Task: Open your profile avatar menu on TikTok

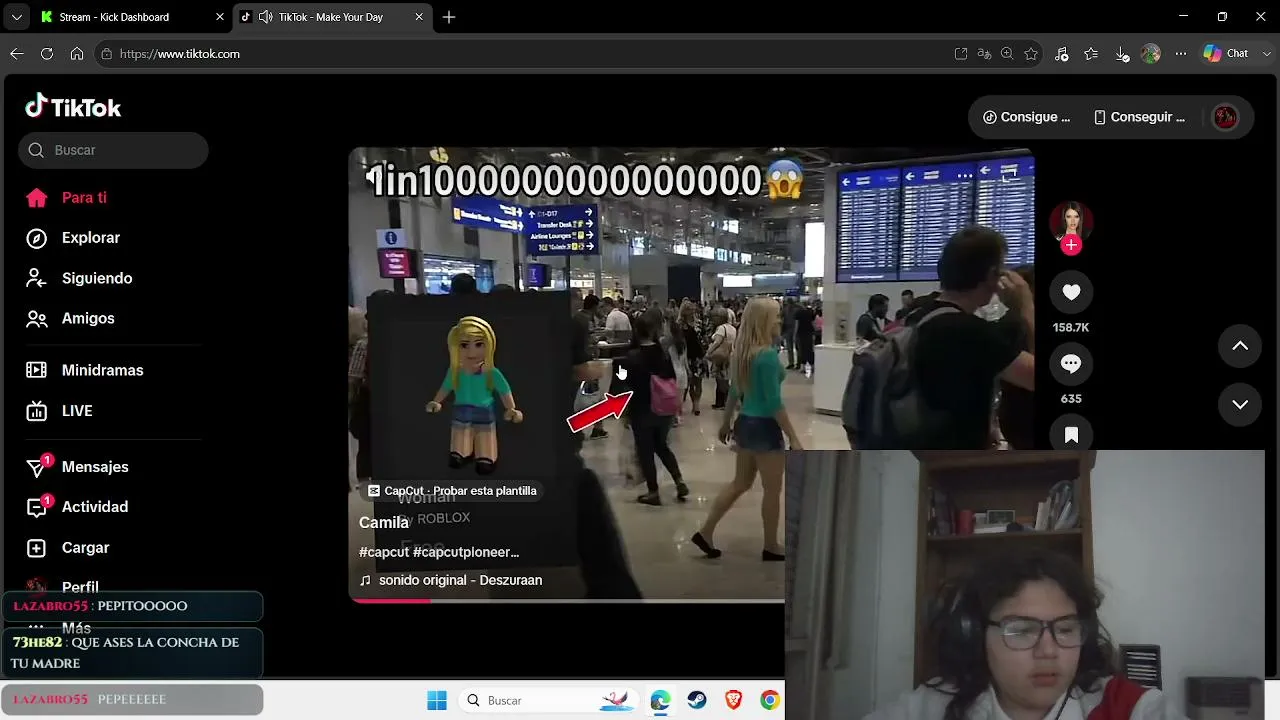Action: coord(1225,117)
